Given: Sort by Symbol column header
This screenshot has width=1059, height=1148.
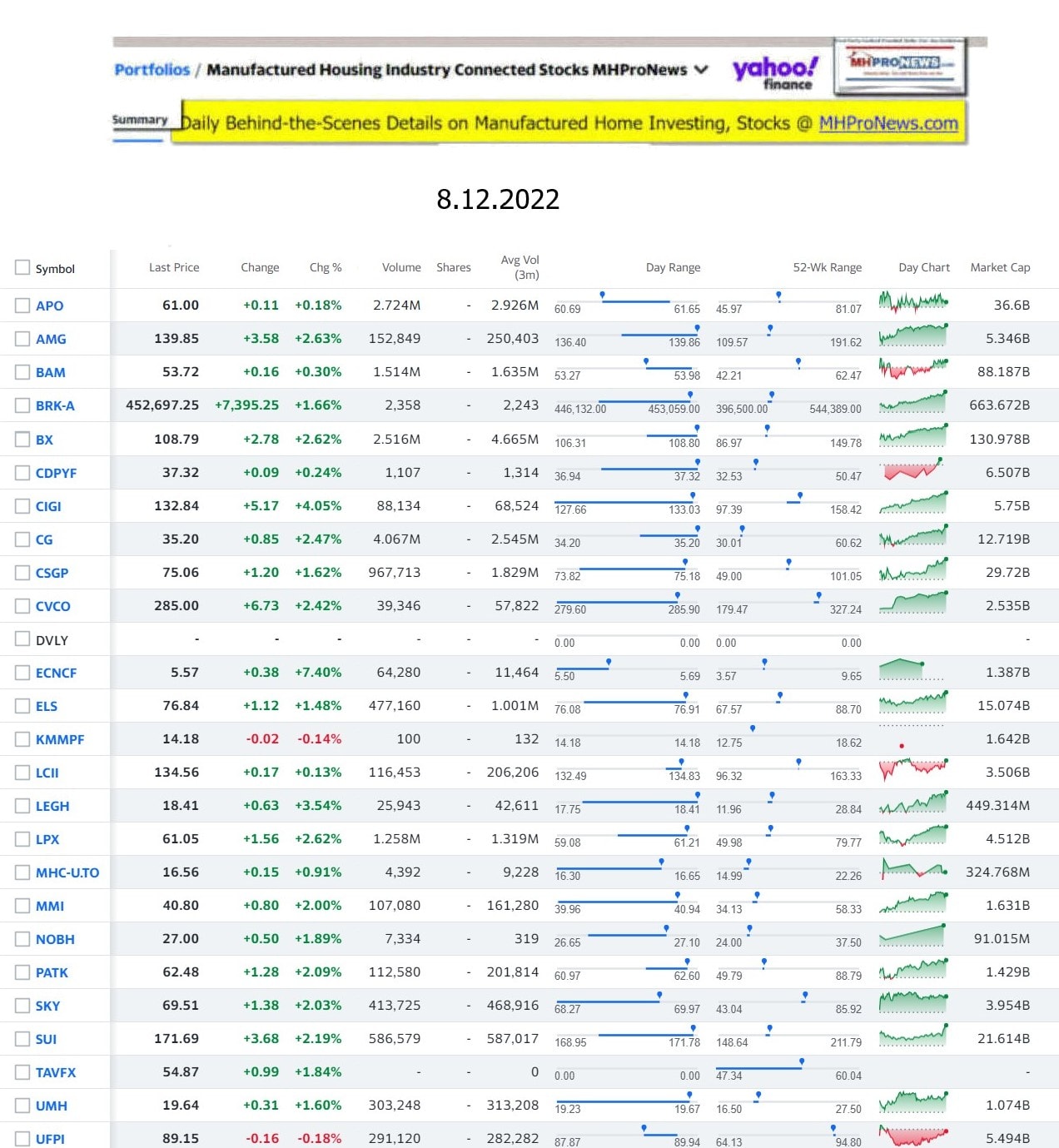Looking at the screenshot, I should pos(55,269).
